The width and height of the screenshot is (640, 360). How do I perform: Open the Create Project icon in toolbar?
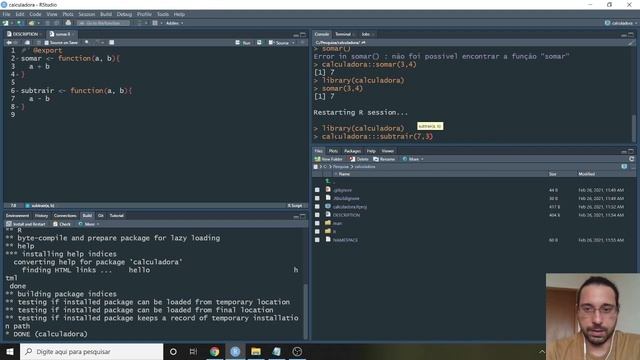[20, 23]
